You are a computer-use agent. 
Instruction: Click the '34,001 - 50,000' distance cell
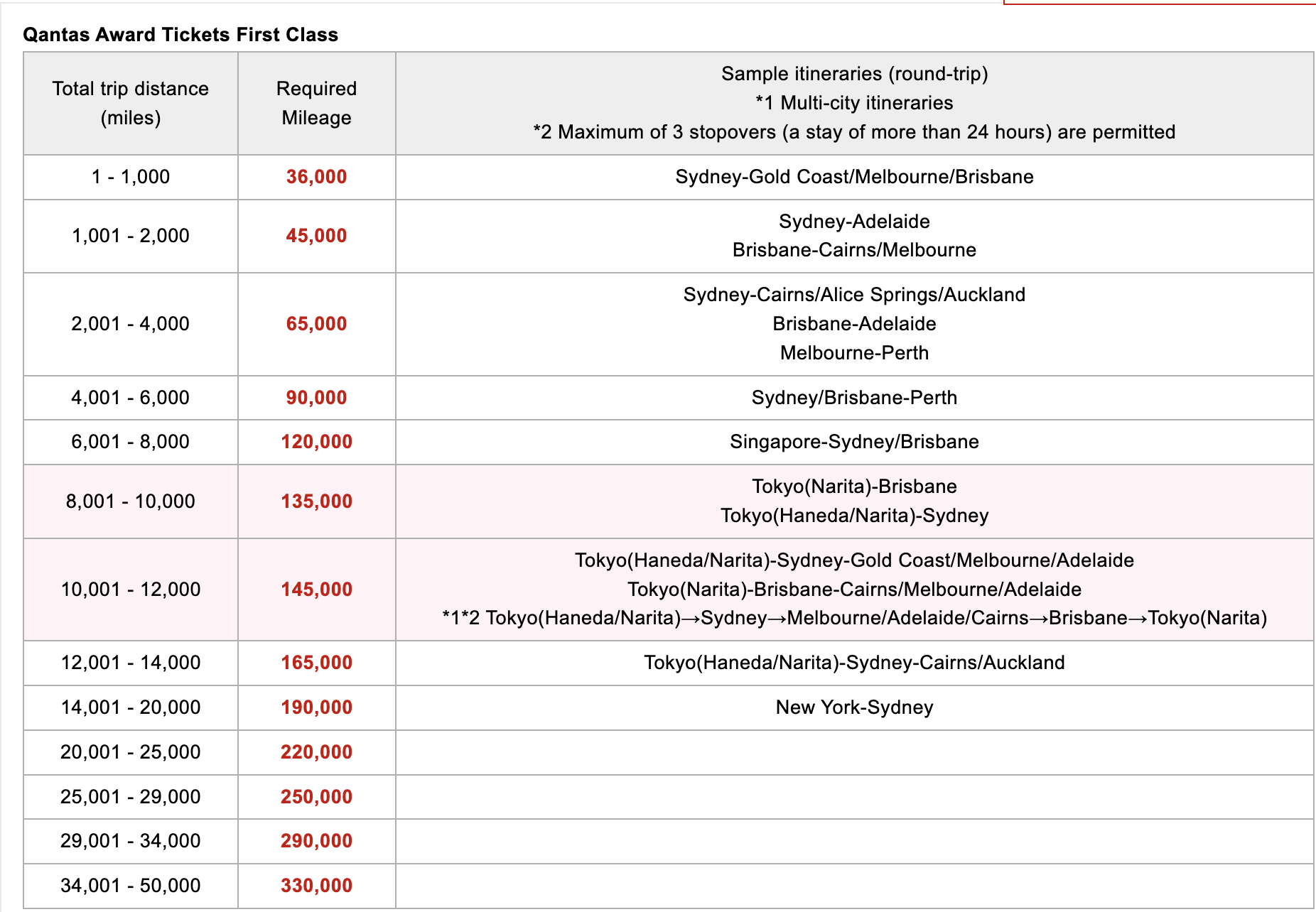tap(131, 886)
